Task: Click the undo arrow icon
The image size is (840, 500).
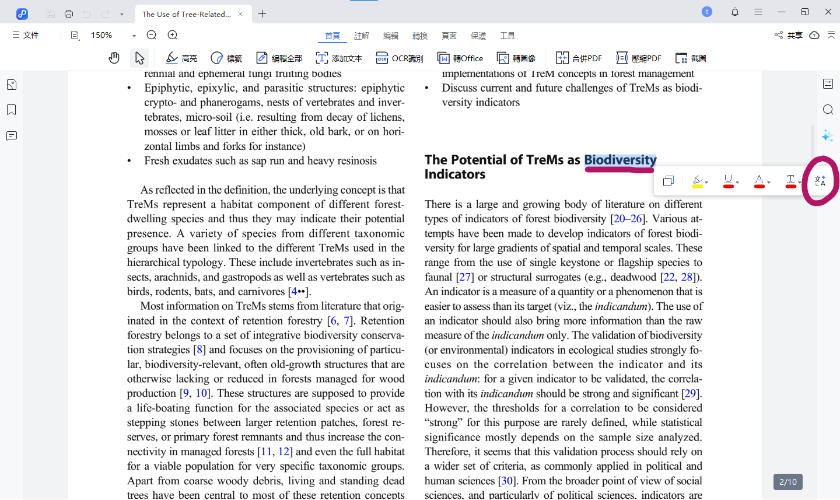Action: click(87, 14)
